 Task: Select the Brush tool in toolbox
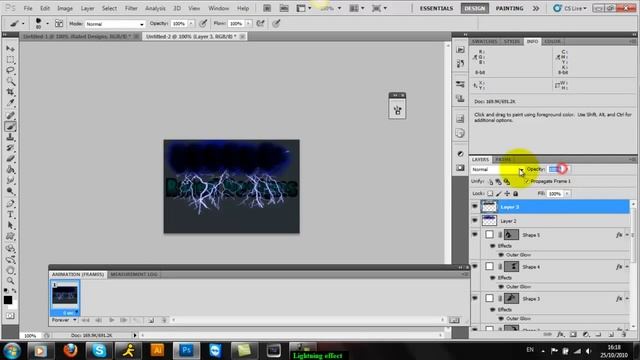tap(10, 127)
